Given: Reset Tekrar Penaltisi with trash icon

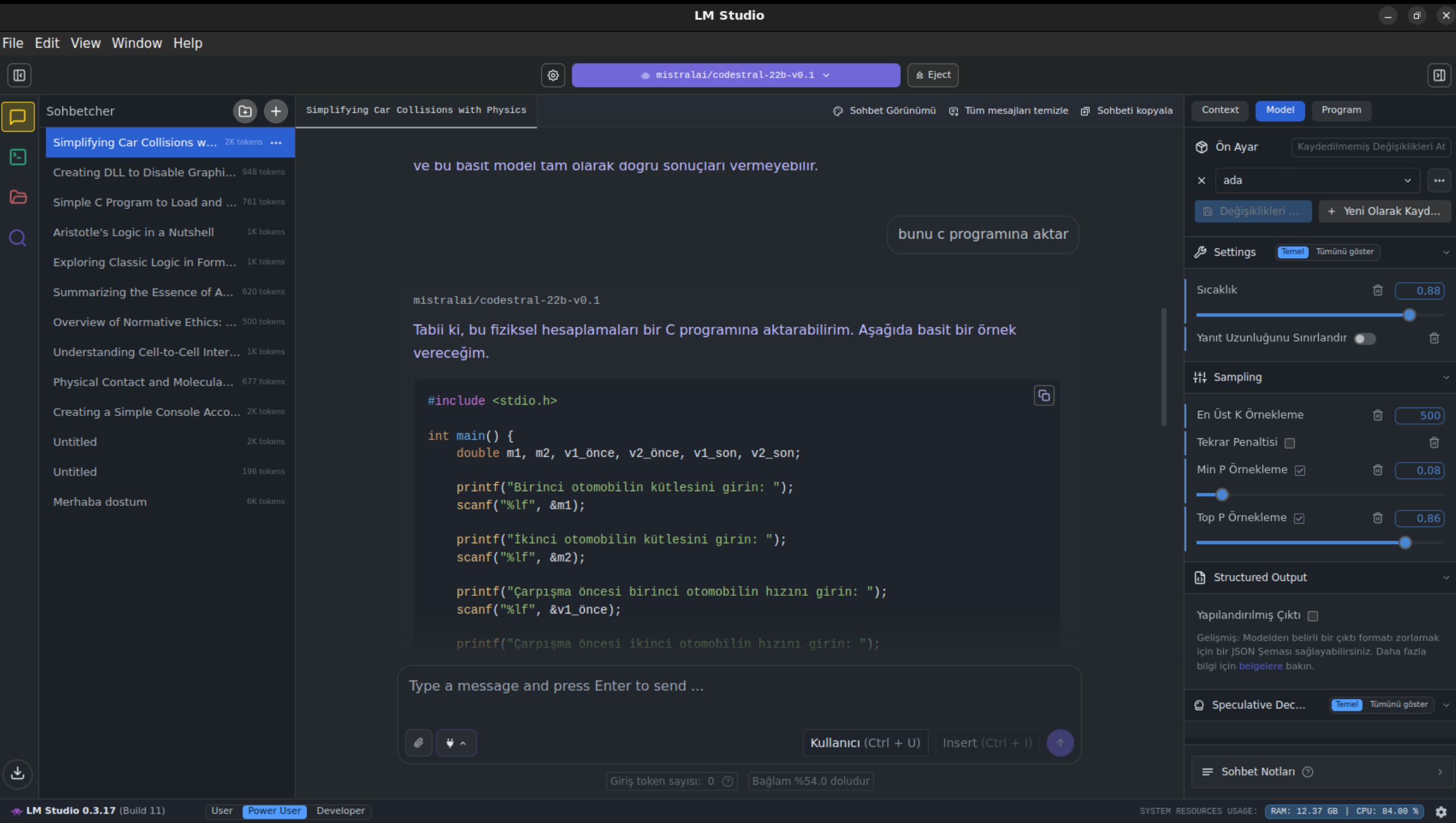Looking at the screenshot, I should tap(1434, 442).
